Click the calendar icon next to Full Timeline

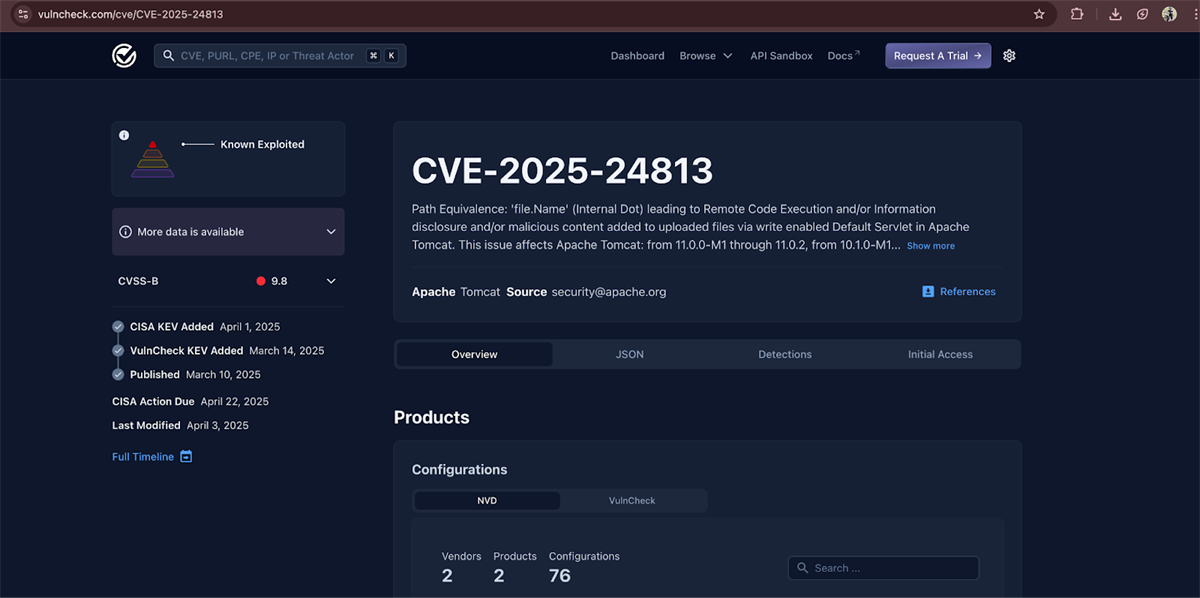(186, 457)
